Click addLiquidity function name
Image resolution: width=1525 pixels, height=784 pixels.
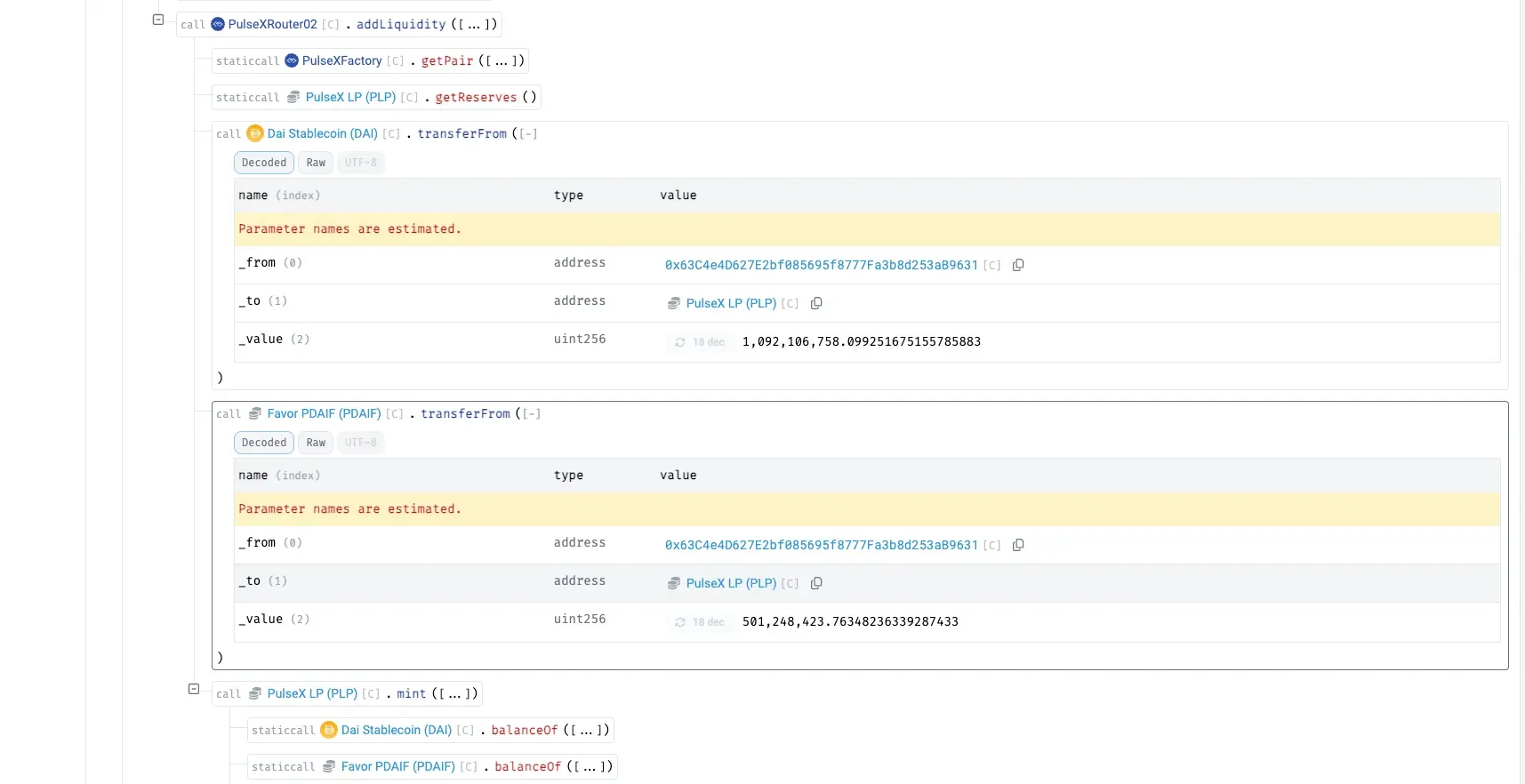(401, 25)
